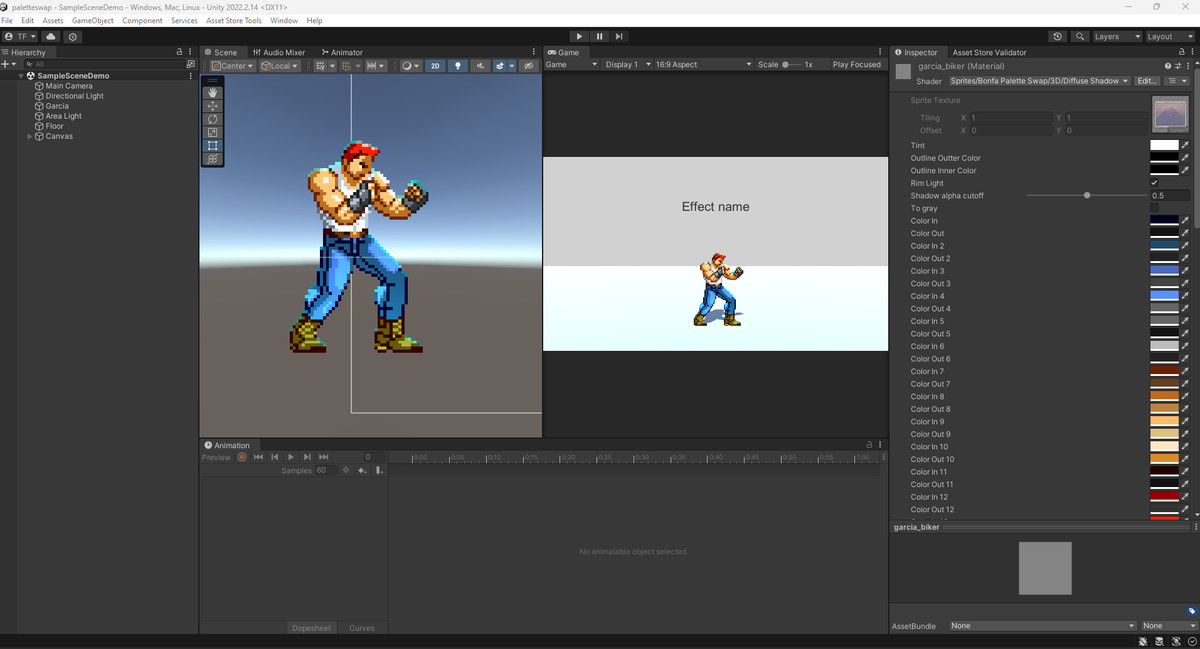1200x649 pixels.
Task: Use eyedropper for Outline Outter Color
Action: (x=1186, y=158)
